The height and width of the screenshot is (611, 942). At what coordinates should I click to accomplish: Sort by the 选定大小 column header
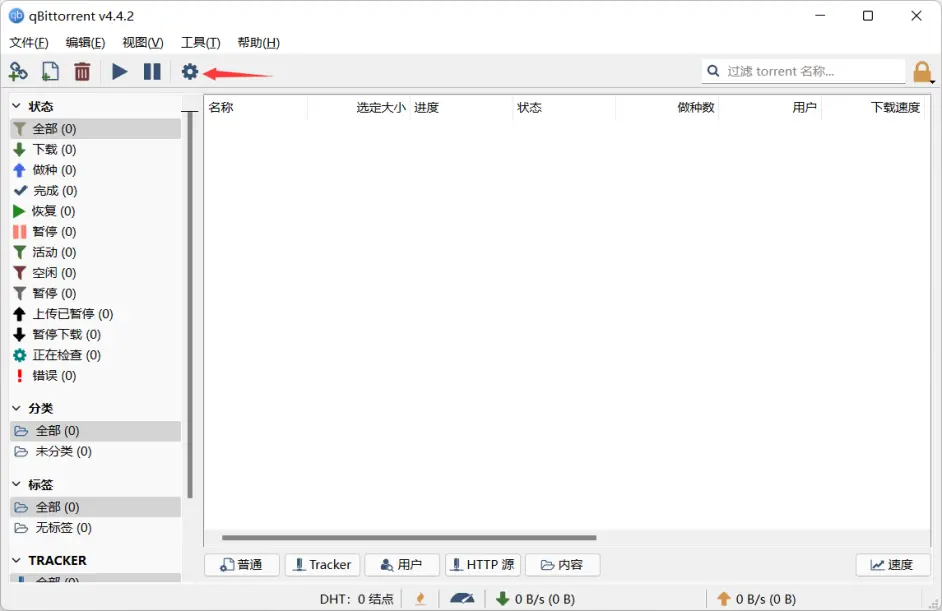tap(359, 108)
